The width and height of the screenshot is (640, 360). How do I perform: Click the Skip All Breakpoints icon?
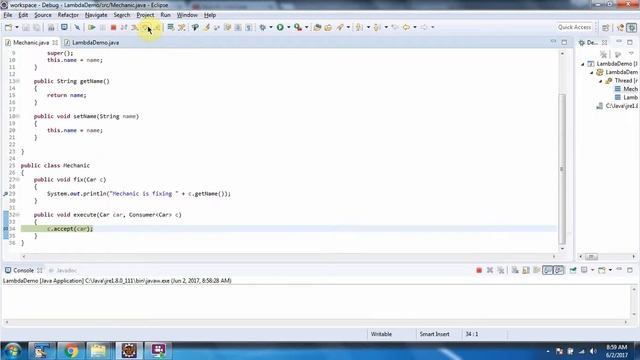click(x=77, y=27)
